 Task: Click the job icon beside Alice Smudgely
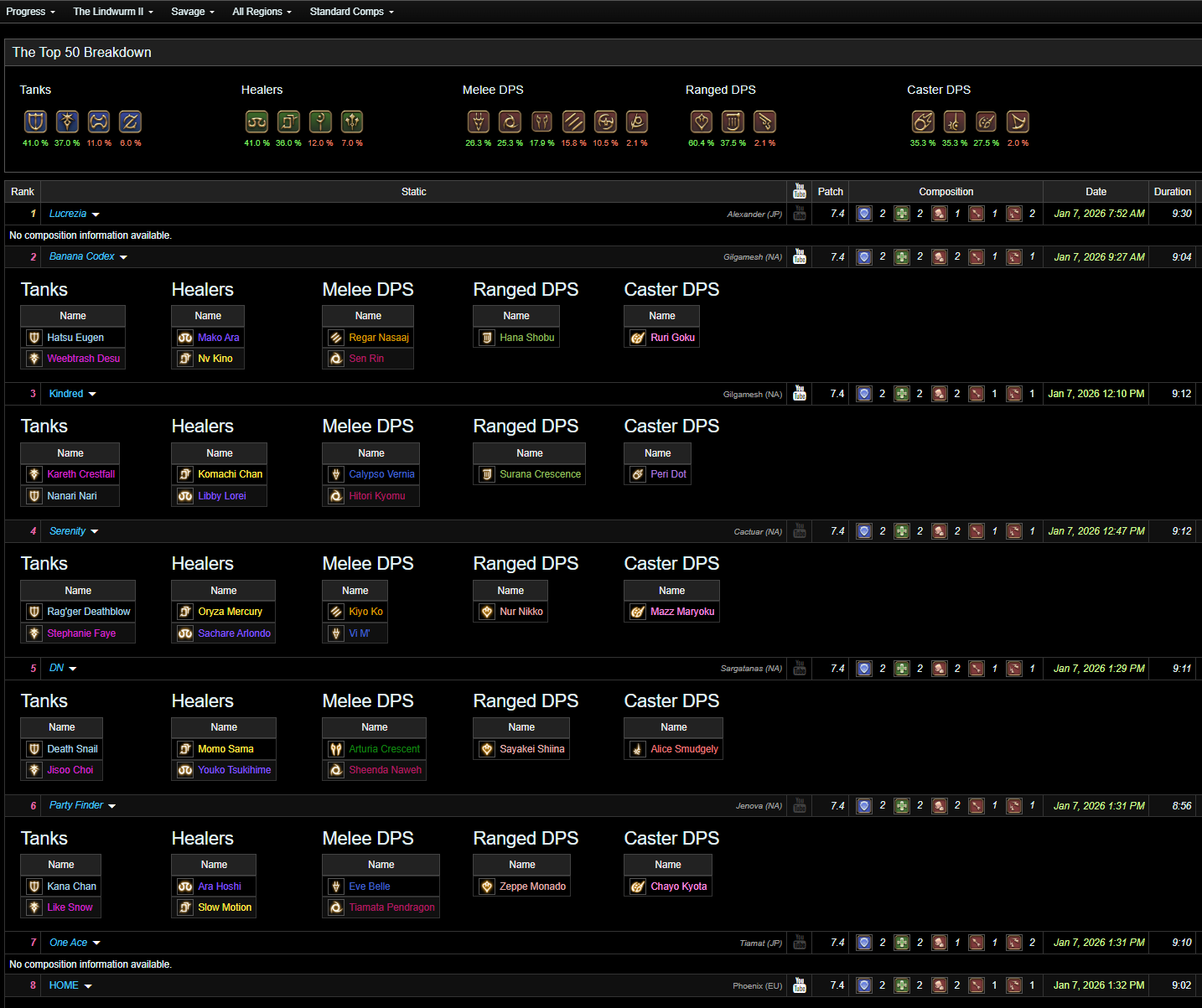coord(638,749)
